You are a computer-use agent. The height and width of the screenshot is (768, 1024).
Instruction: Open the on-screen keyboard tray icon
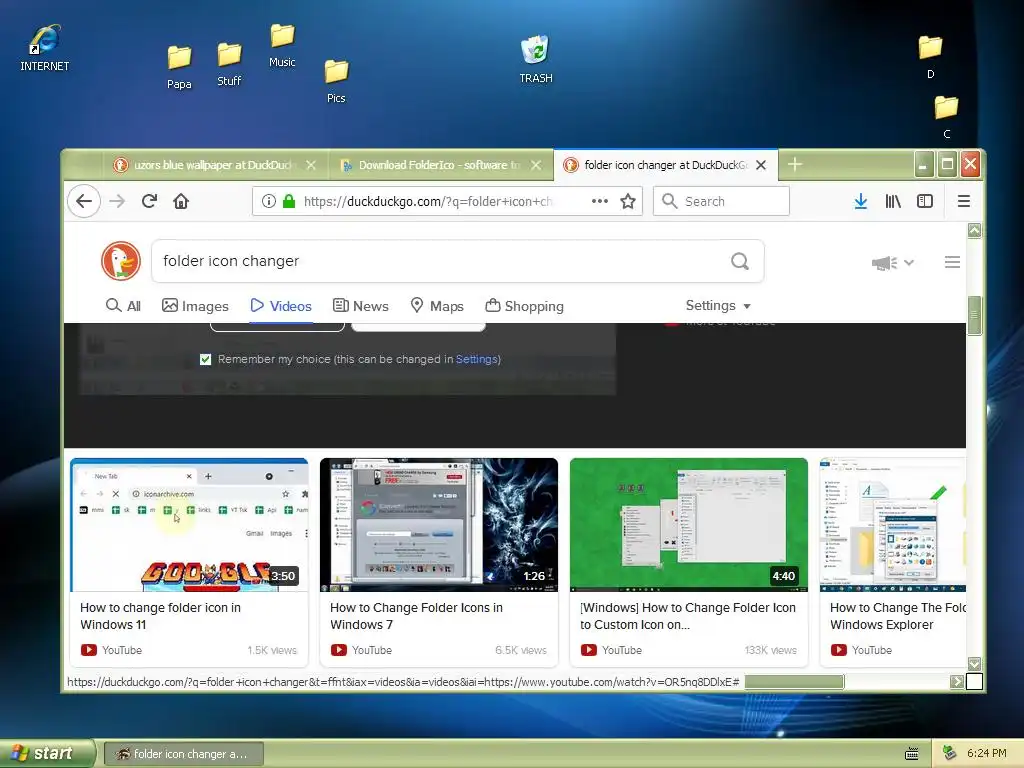coord(912,754)
